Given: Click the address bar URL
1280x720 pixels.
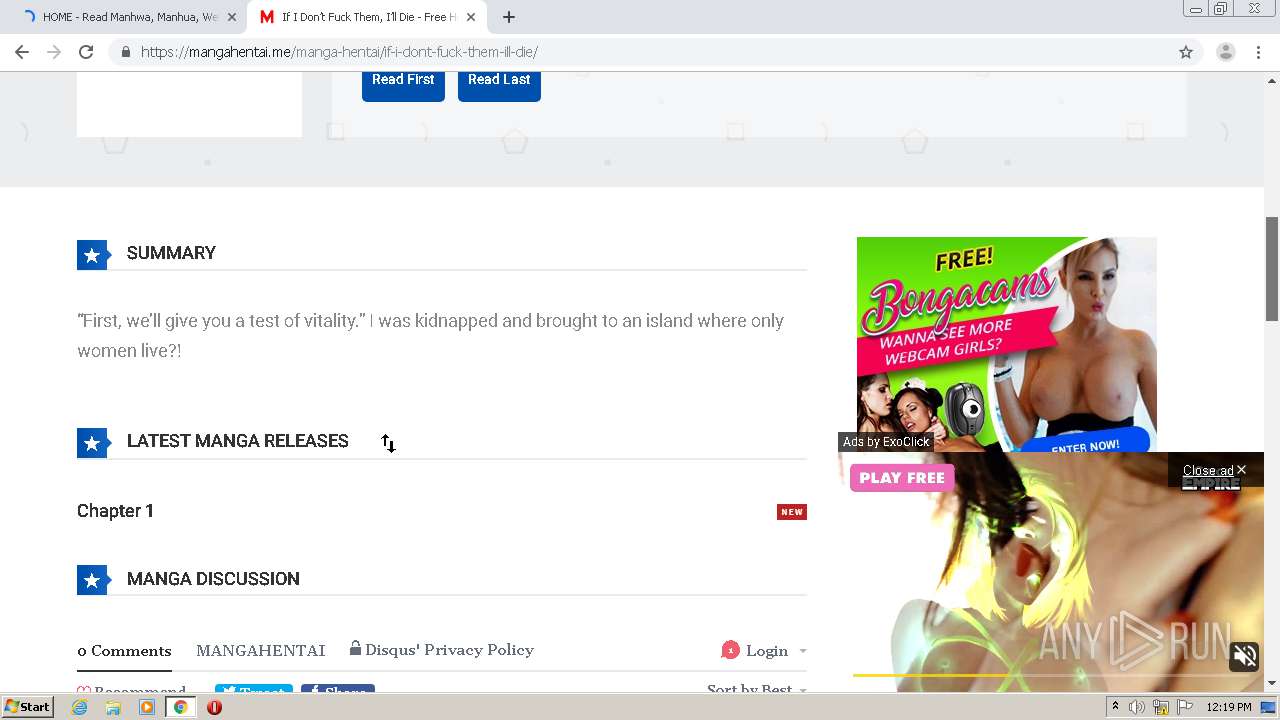Looking at the screenshot, I should click(339, 52).
